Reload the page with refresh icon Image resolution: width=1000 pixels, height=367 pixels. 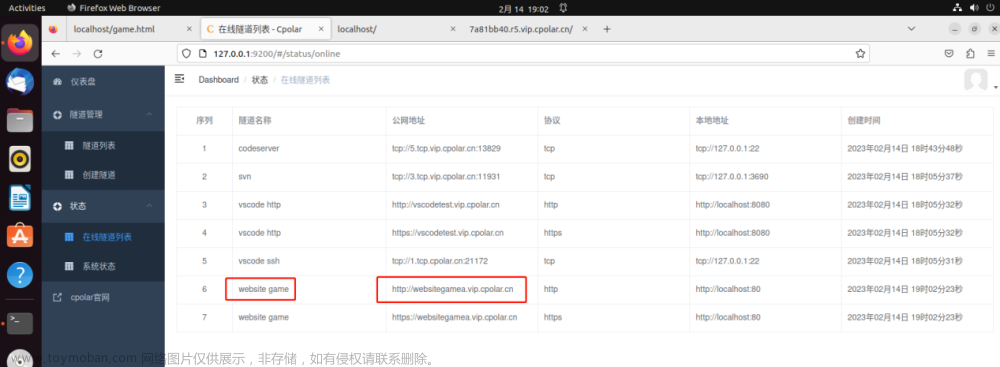pyautogui.click(x=98, y=54)
